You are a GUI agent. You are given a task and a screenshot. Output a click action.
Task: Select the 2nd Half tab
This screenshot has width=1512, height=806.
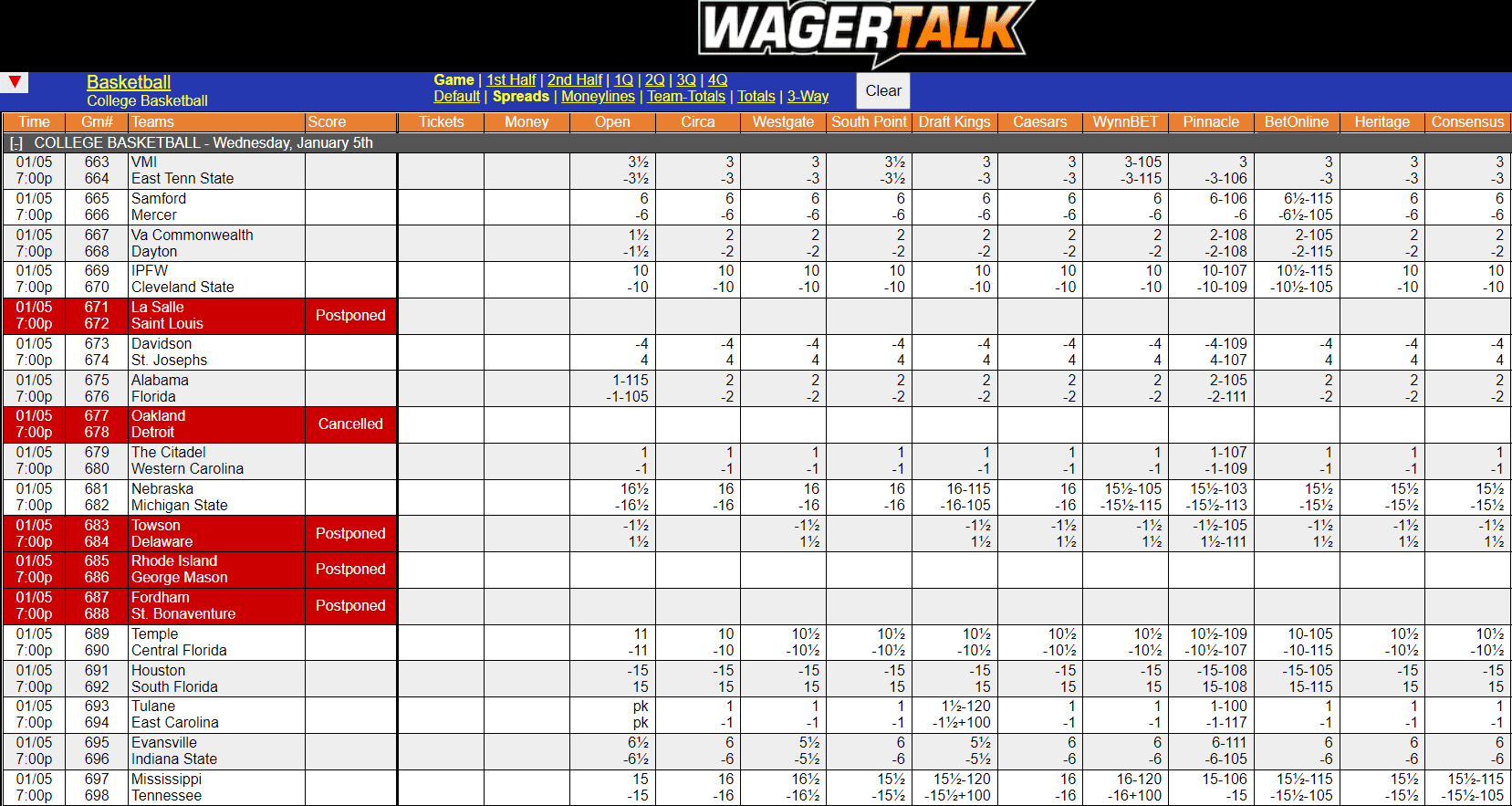click(575, 80)
